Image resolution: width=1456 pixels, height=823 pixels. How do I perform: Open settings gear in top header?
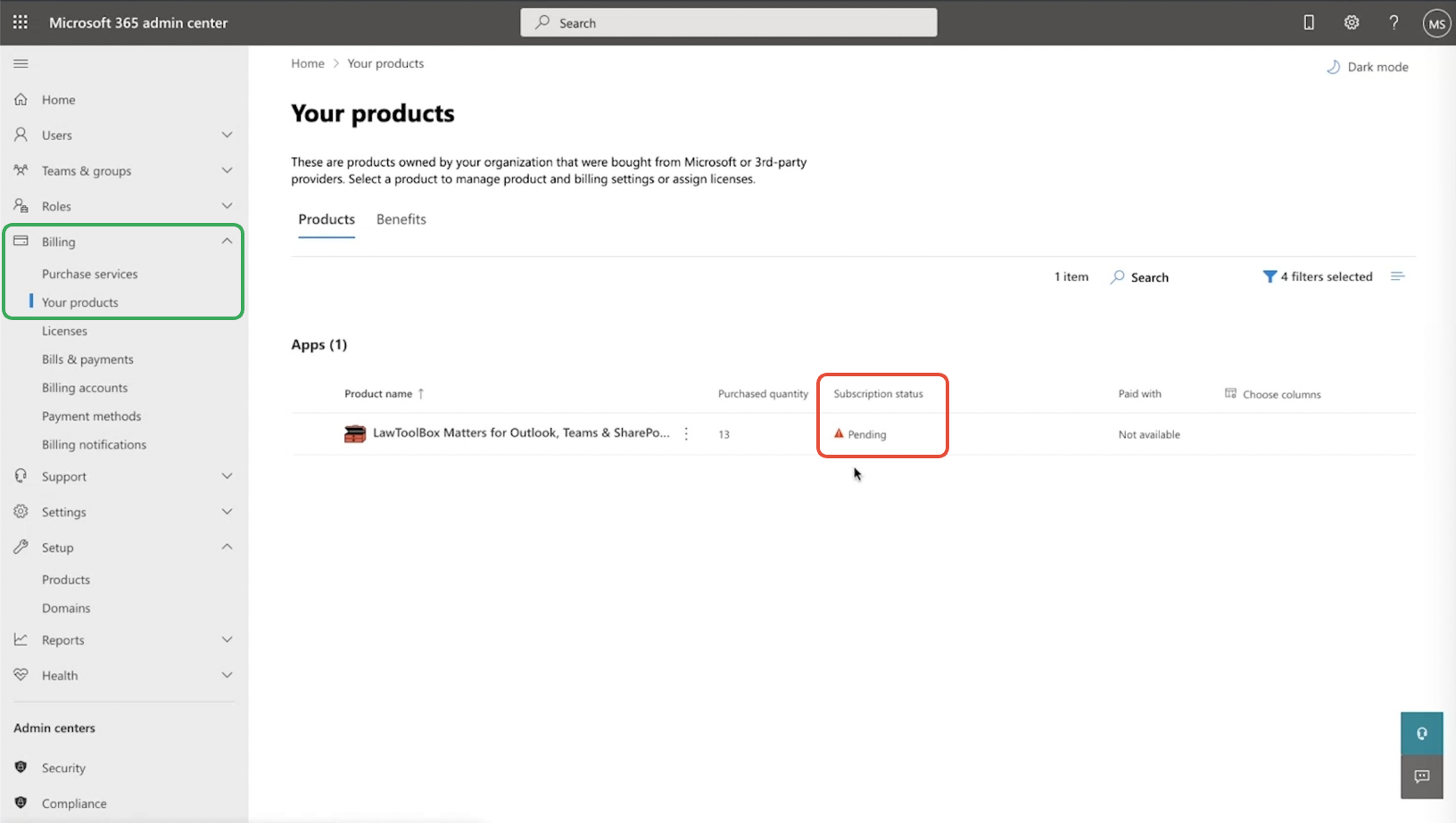(1352, 22)
